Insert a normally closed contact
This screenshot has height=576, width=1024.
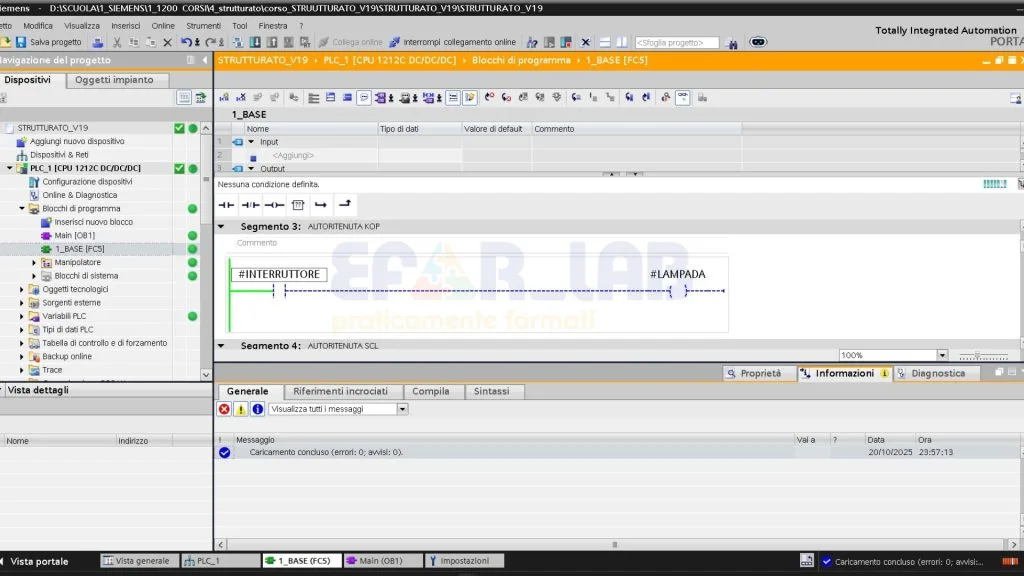[249, 204]
